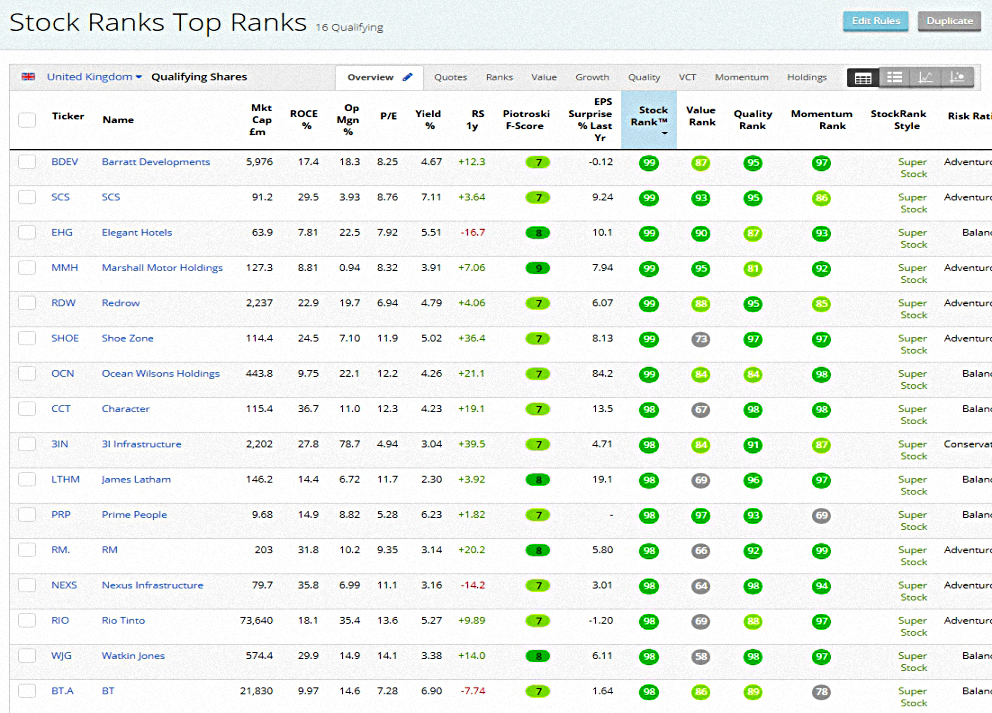Tick the MMH row checkbox

pyautogui.click(x=27, y=268)
